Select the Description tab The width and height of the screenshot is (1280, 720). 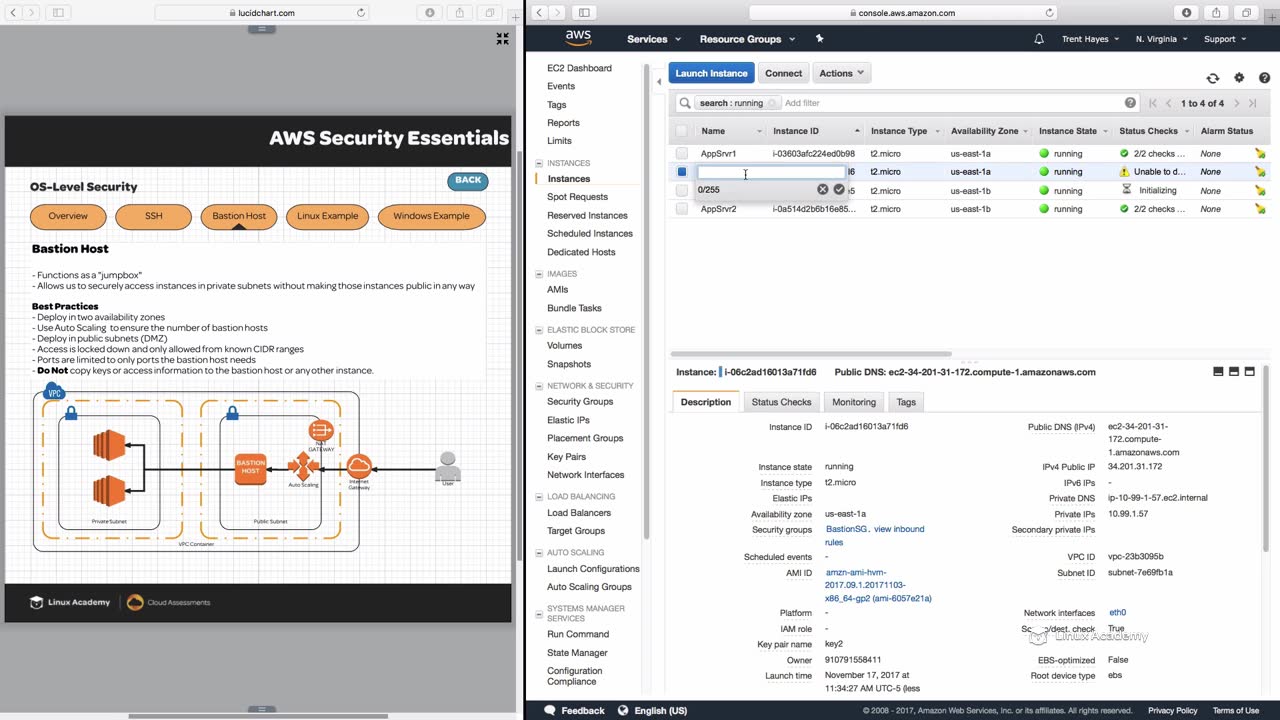pyautogui.click(x=706, y=402)
